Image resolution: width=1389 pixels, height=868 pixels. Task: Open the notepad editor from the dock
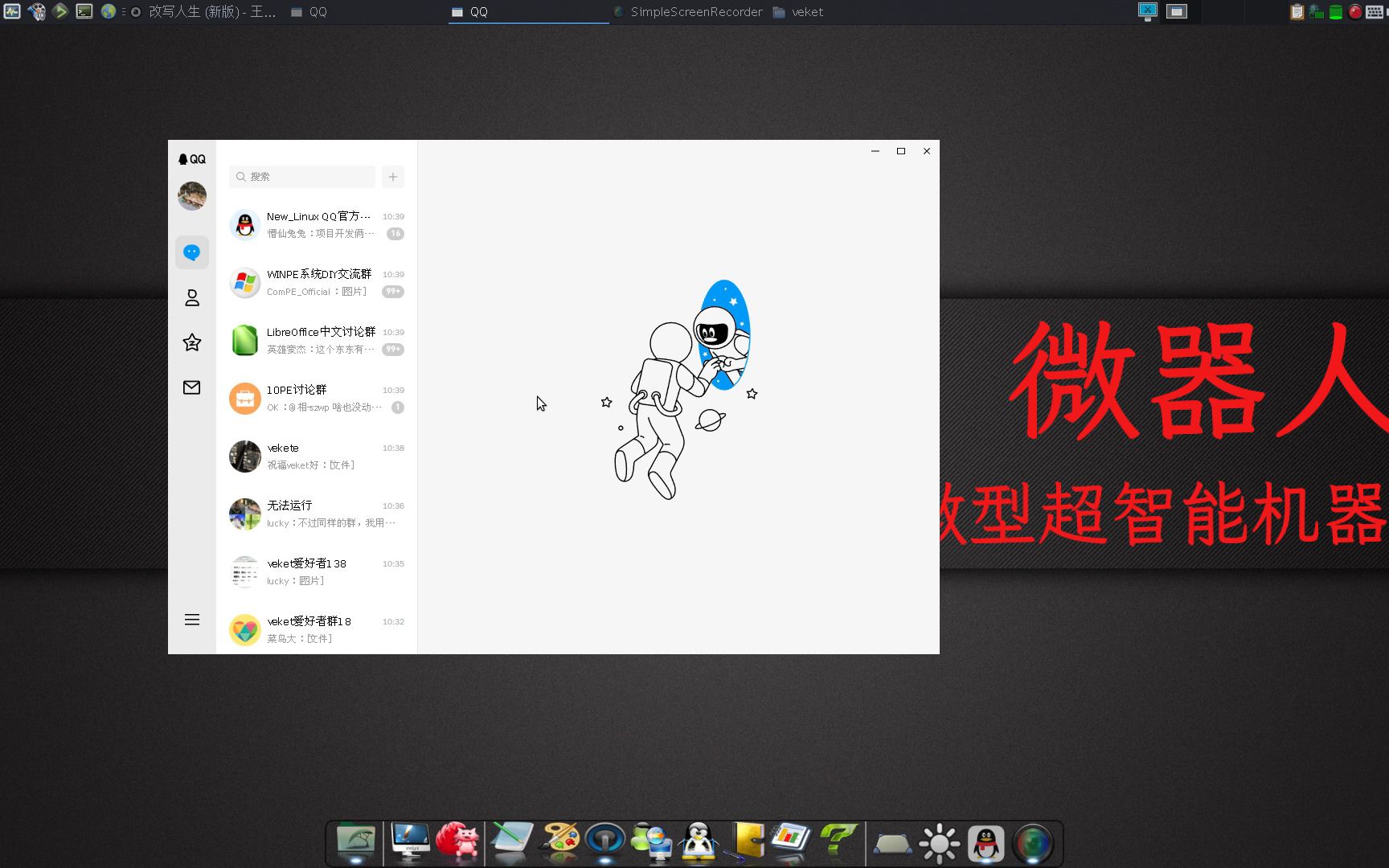coord(510,842)
